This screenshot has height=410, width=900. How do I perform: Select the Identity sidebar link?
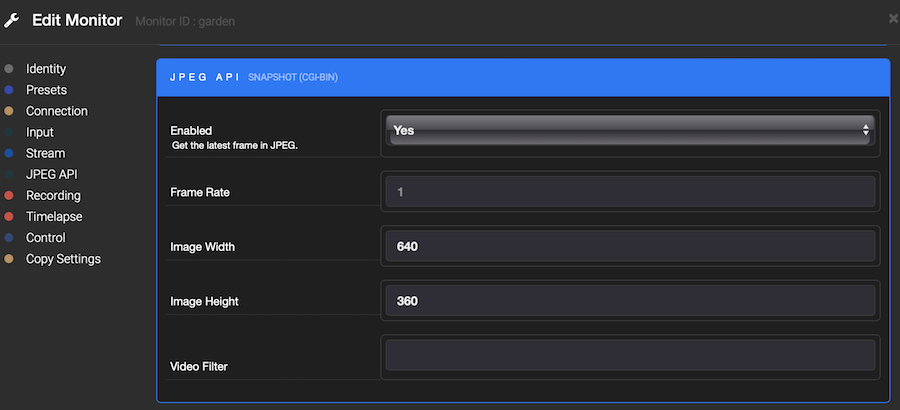pyautogui.click(x=46, y=69)
